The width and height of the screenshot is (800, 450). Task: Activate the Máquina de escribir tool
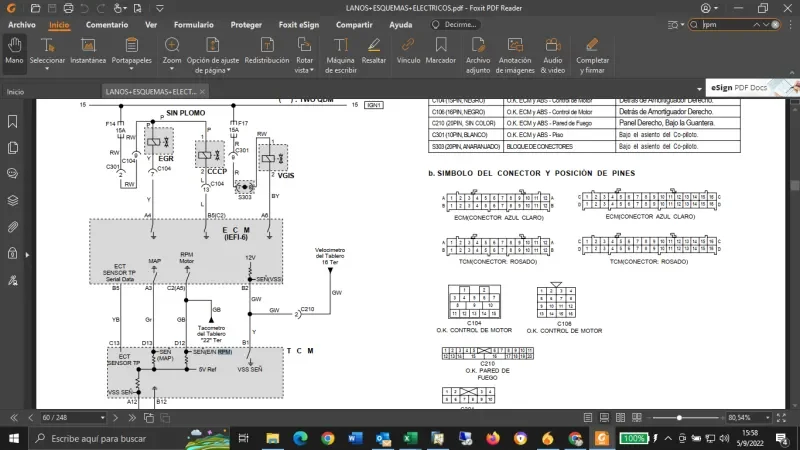click(340, 52)
